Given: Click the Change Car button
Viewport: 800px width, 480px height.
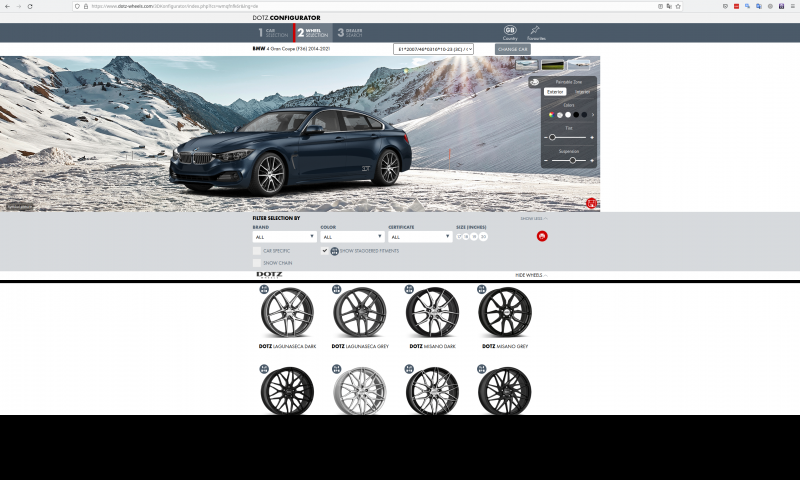Looking at the screenshot, I should tap(512, 49).
